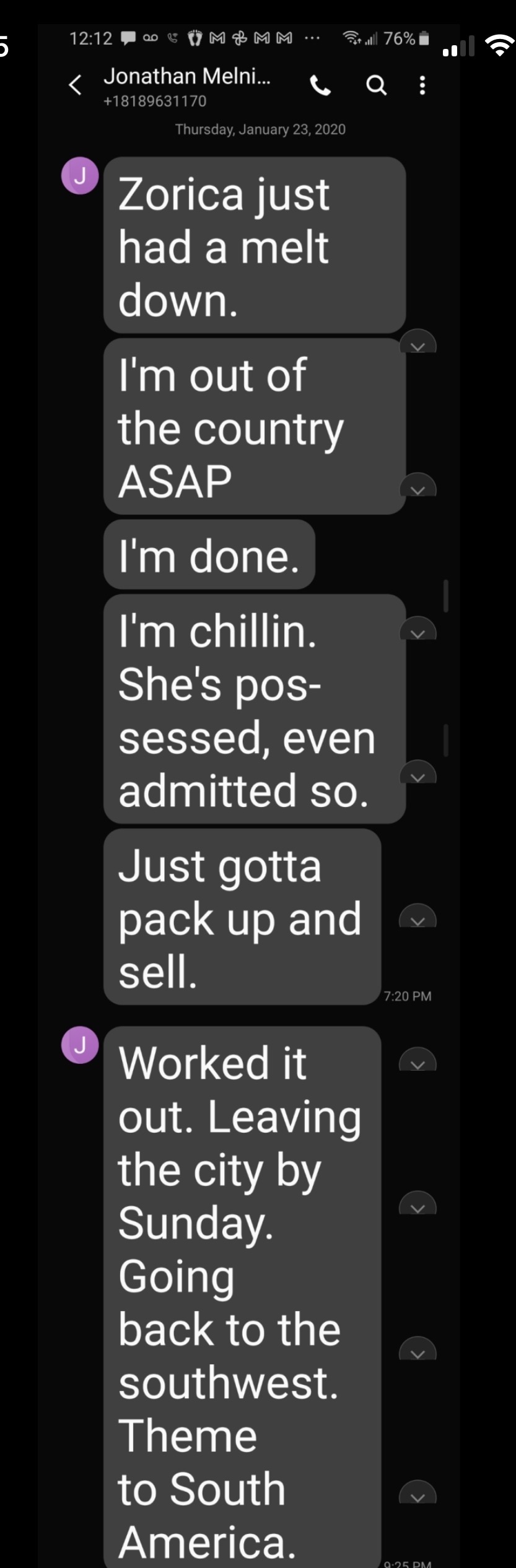The height and width of the screenshot is (1568, 516).
Task: Expand chevron next to I'm chillin
Action: [x=418, y=629]
